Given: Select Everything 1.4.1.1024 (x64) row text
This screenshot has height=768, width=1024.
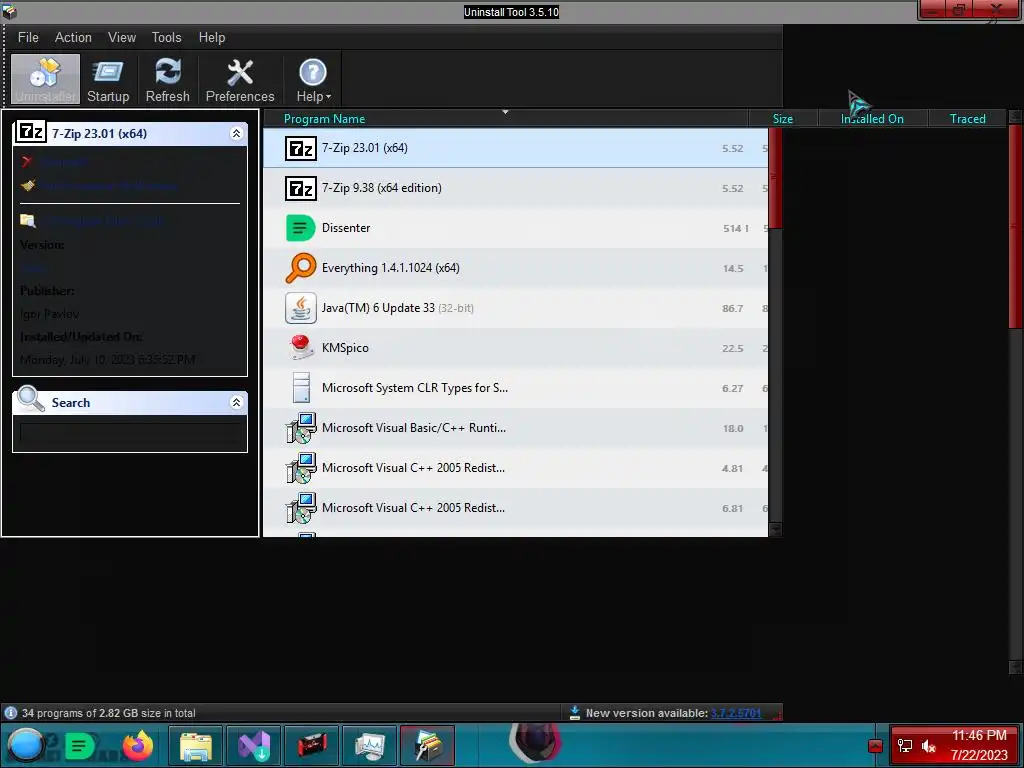Looking at the screenshot, I should (x=391, y=268).
